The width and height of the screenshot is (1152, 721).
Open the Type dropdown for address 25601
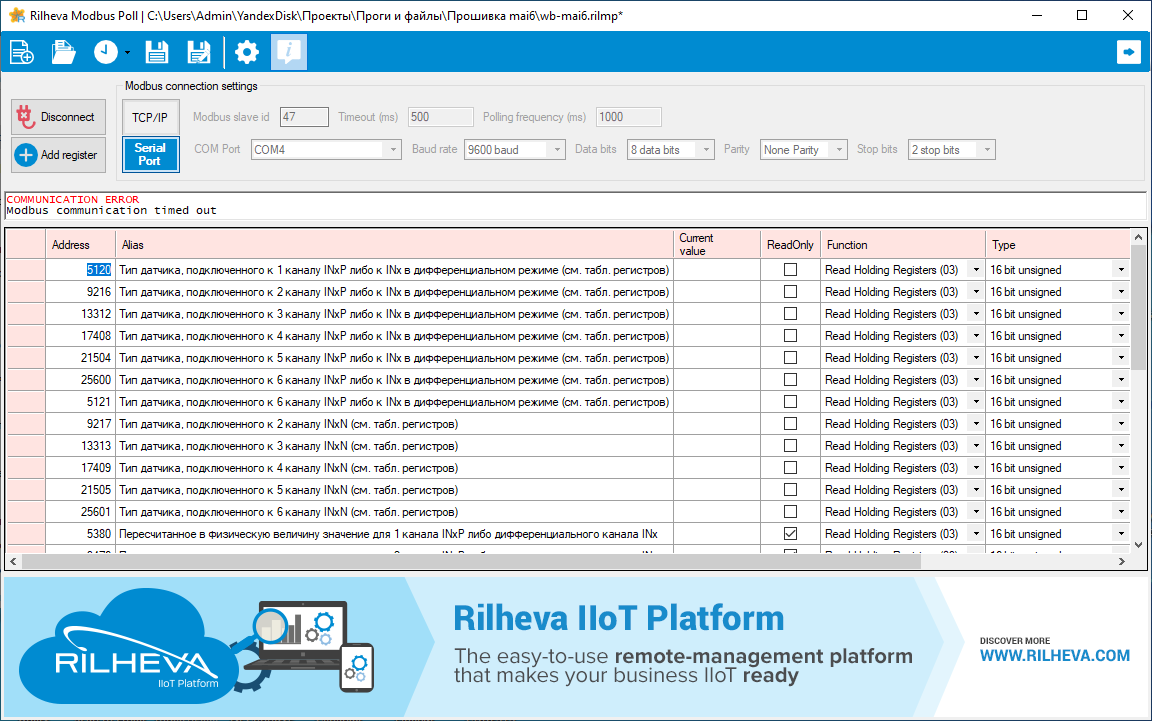(x=1120, y=512)
